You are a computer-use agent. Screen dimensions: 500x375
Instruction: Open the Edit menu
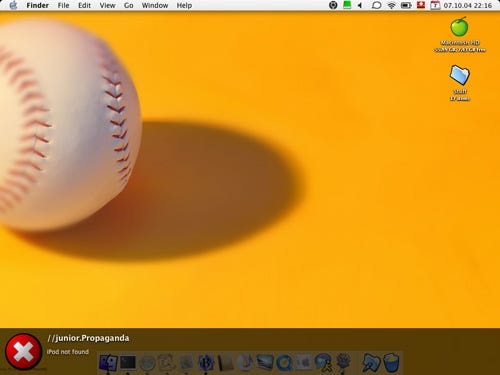84,5
